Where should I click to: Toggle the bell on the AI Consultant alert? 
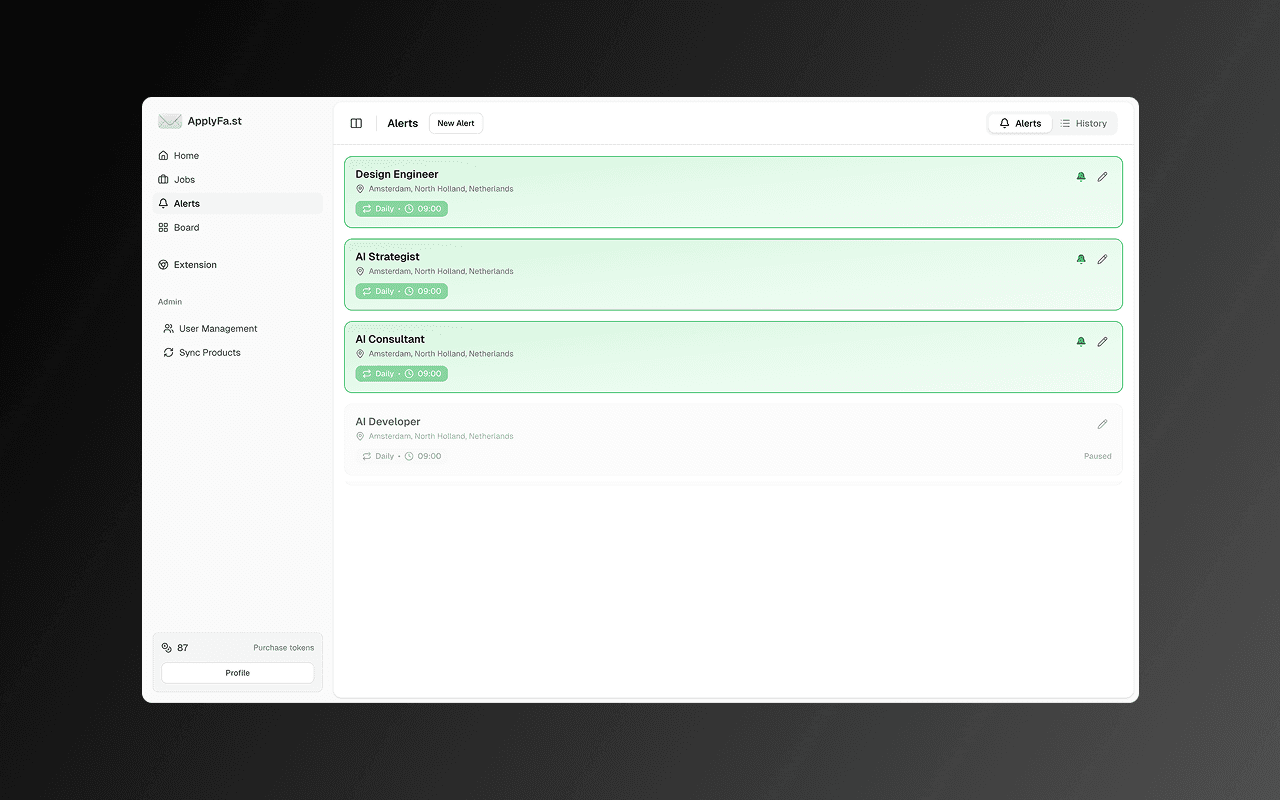1081,341
